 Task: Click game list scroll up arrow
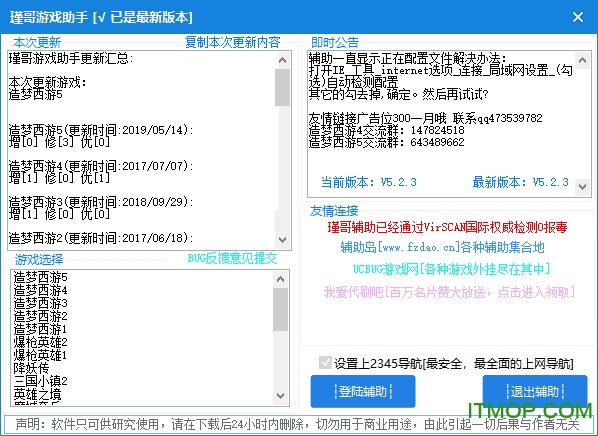point(280,279)
